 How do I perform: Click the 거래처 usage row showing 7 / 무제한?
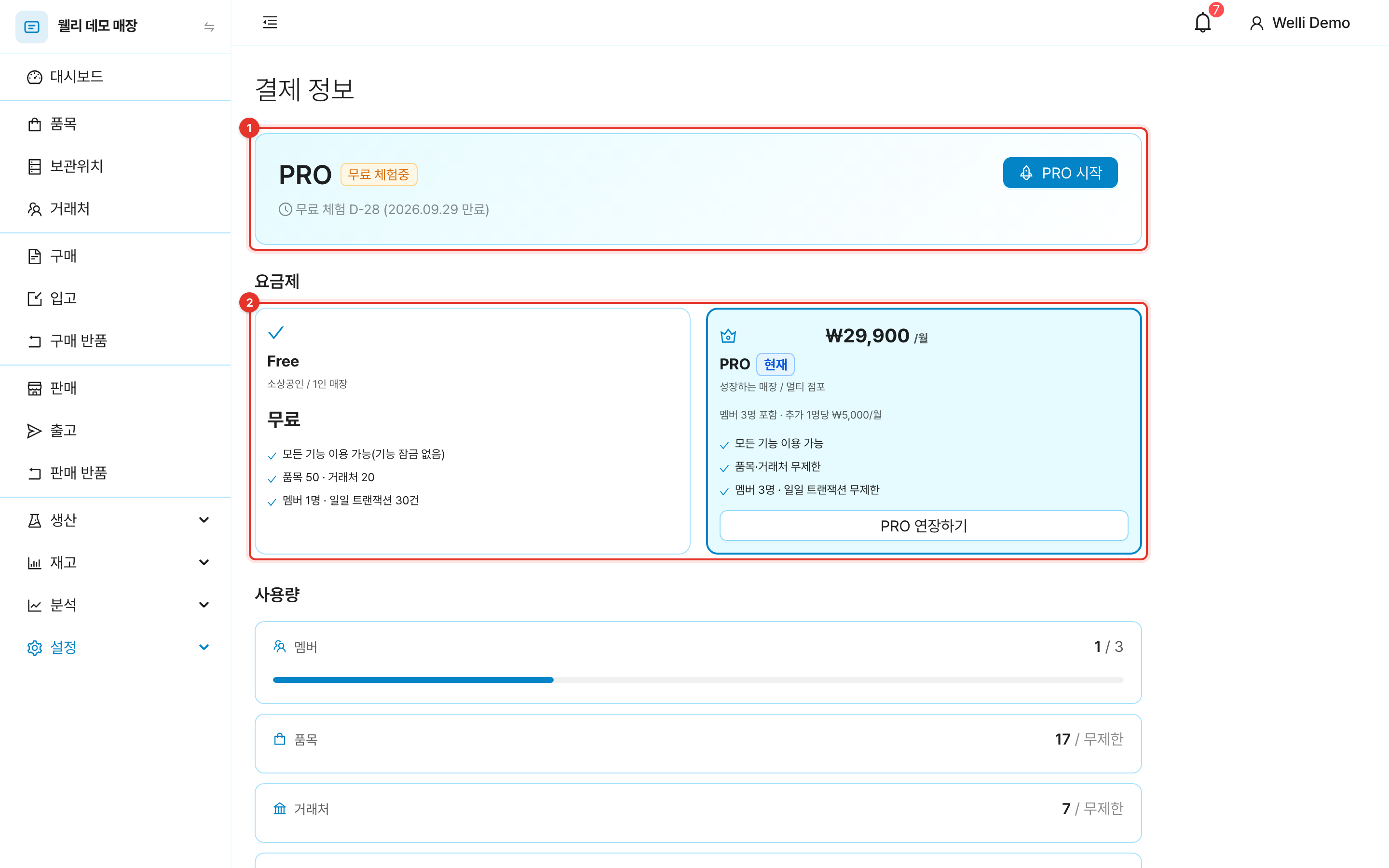point(698,813)
